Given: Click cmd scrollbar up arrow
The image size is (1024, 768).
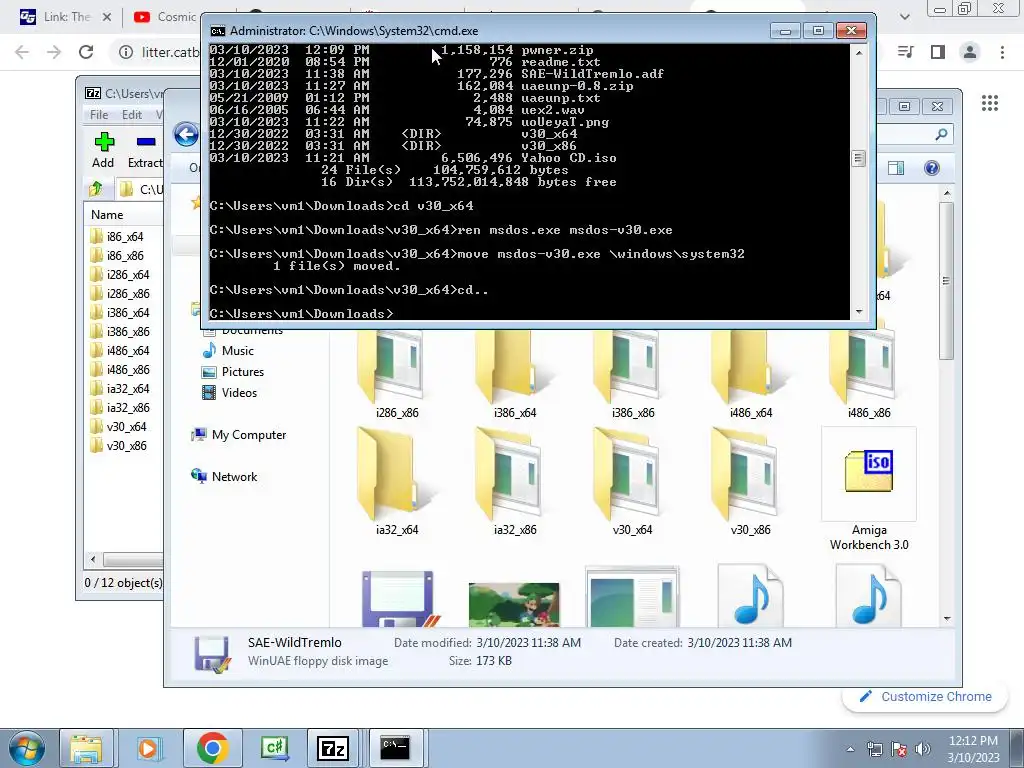Looking at the screenshot, I should coord(859,53).
